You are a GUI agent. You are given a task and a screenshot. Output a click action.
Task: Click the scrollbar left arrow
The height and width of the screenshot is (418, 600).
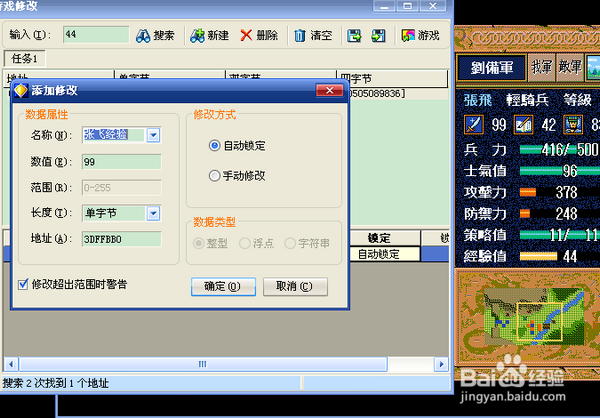[x=11, y=364]
